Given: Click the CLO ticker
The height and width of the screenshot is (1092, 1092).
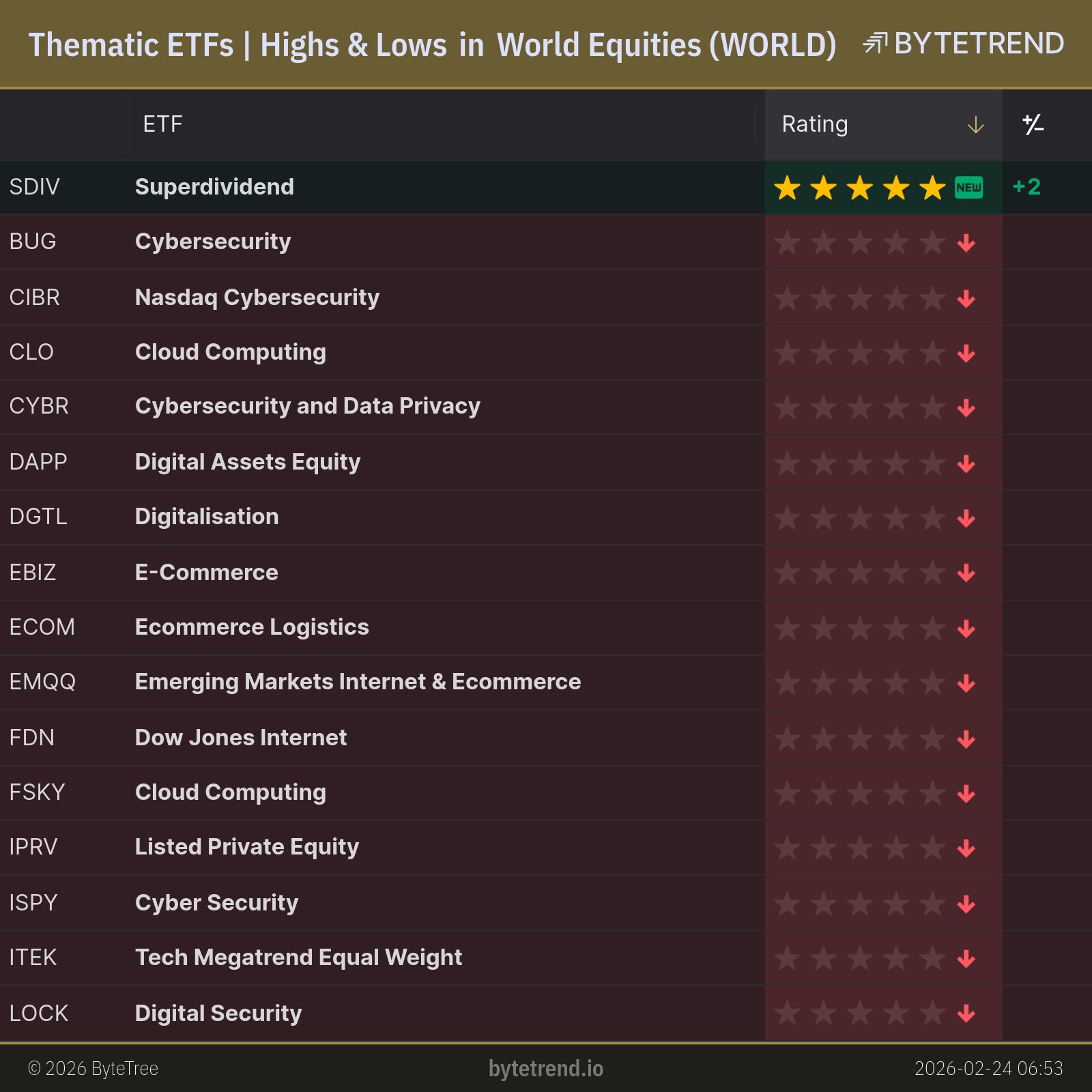Looking at the screenshot, I should point(31,352).
